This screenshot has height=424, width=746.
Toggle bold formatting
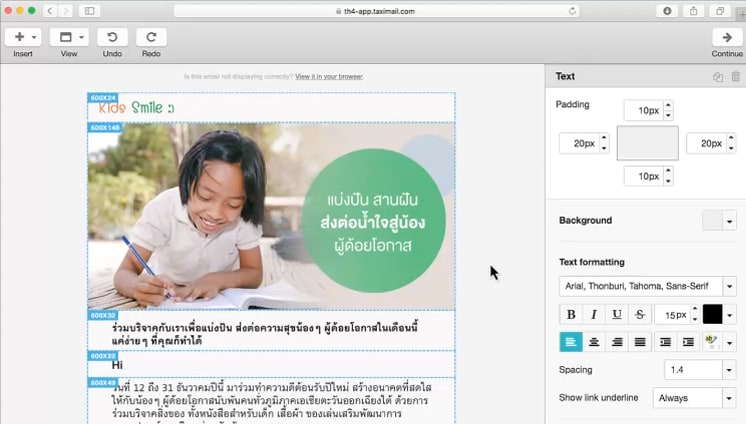pyautogui.click(x=571, y=314)
